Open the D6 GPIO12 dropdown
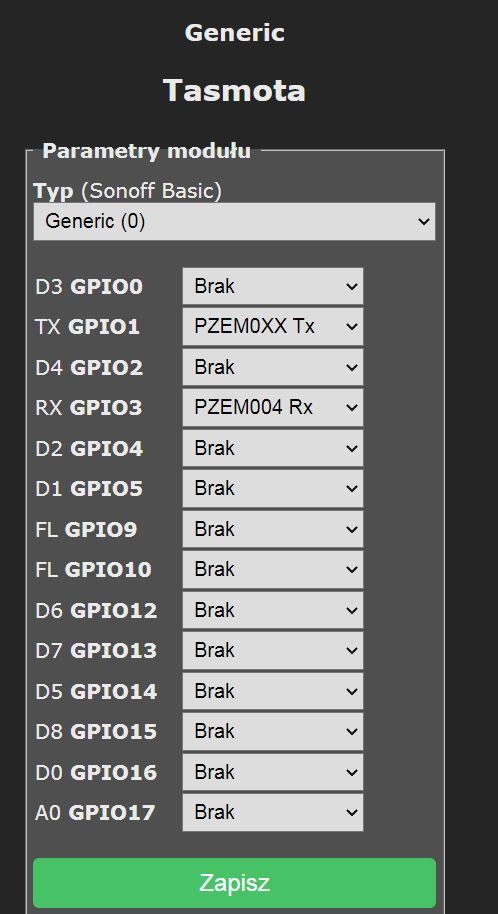Image resolution: width=498 pixels, height=914 pixels. (x=273, y=610)
